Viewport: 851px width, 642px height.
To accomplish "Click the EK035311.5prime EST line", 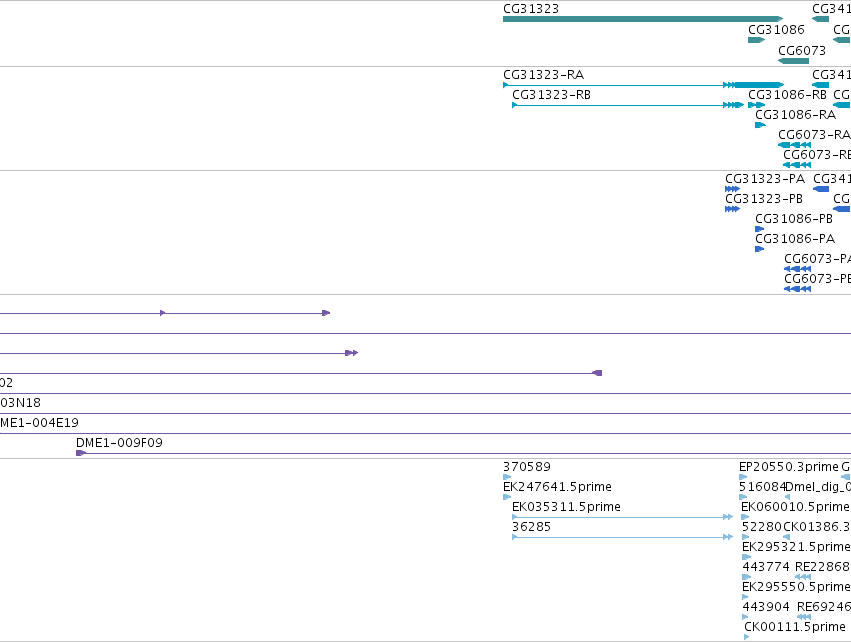I will click(623, 517).
